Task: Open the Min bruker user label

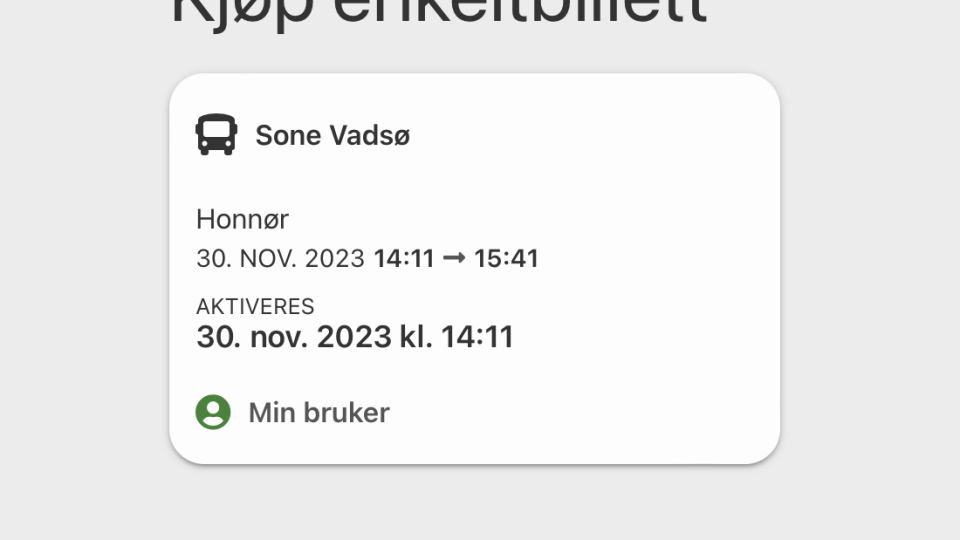Action: pyautogui.click(x=318, y=412)
